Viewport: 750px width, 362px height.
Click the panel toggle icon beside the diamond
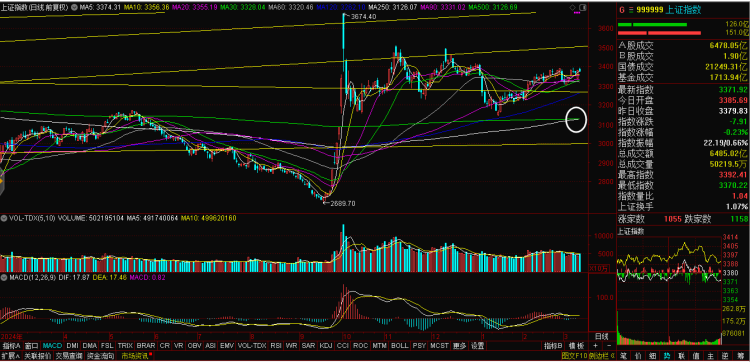pos(582,7)
